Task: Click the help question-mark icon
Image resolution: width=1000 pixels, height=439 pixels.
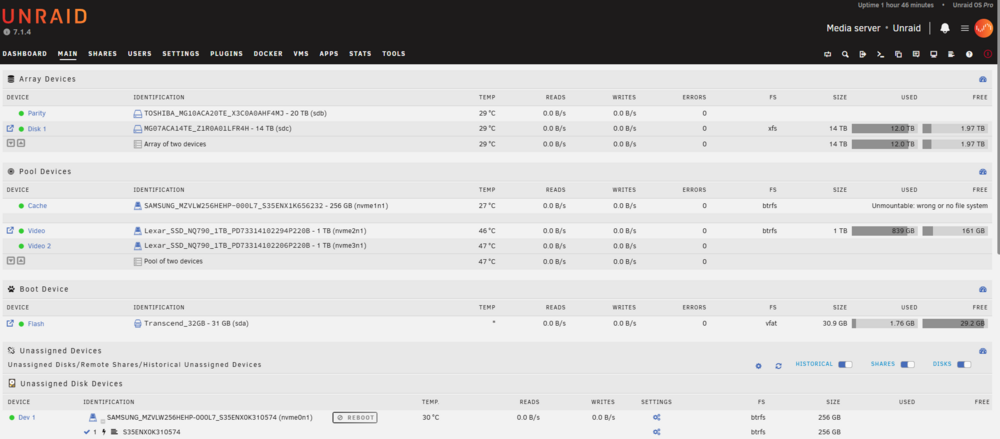Action: [x=969, y=54]
